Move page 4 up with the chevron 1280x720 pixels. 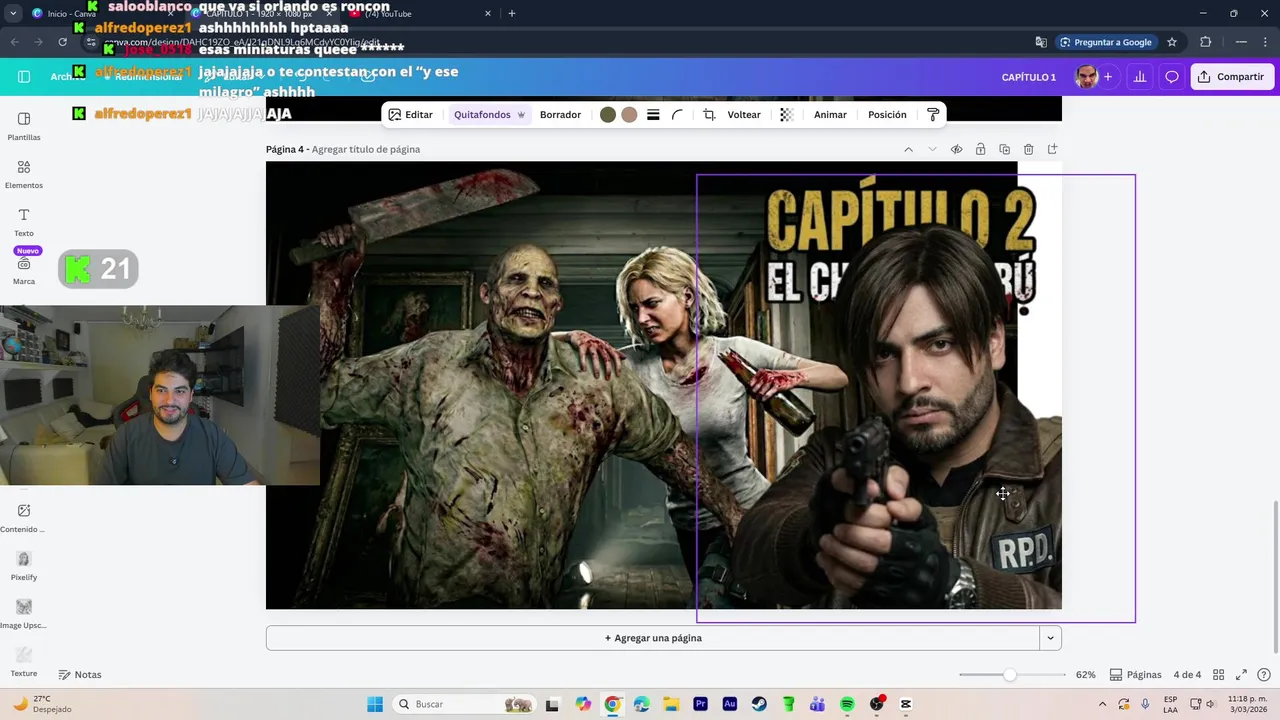(908, 150)
